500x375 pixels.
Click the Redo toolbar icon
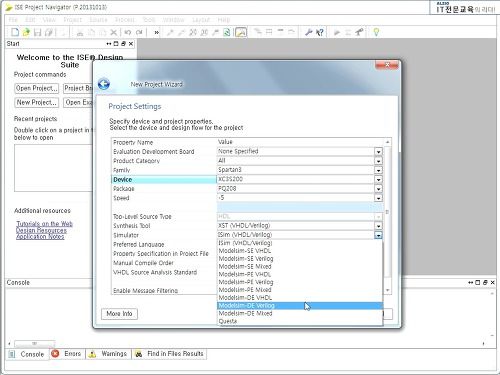point(139,32)
